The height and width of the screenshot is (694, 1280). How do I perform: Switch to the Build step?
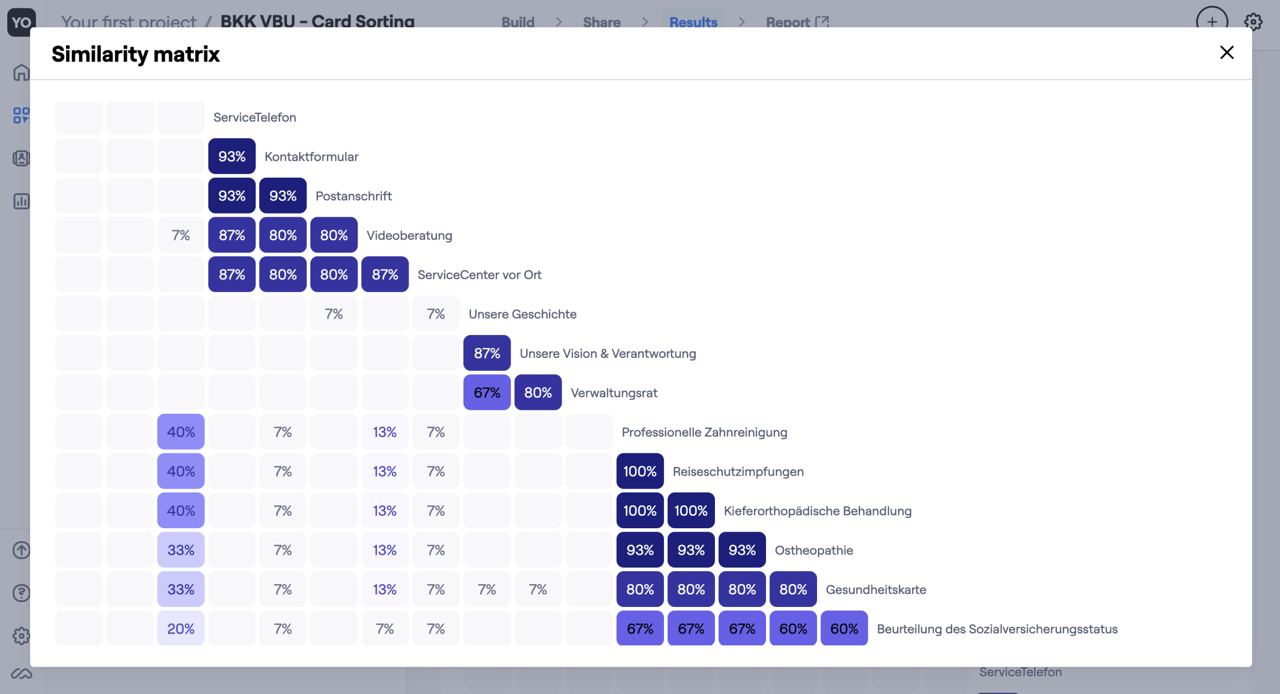(517, 21)
